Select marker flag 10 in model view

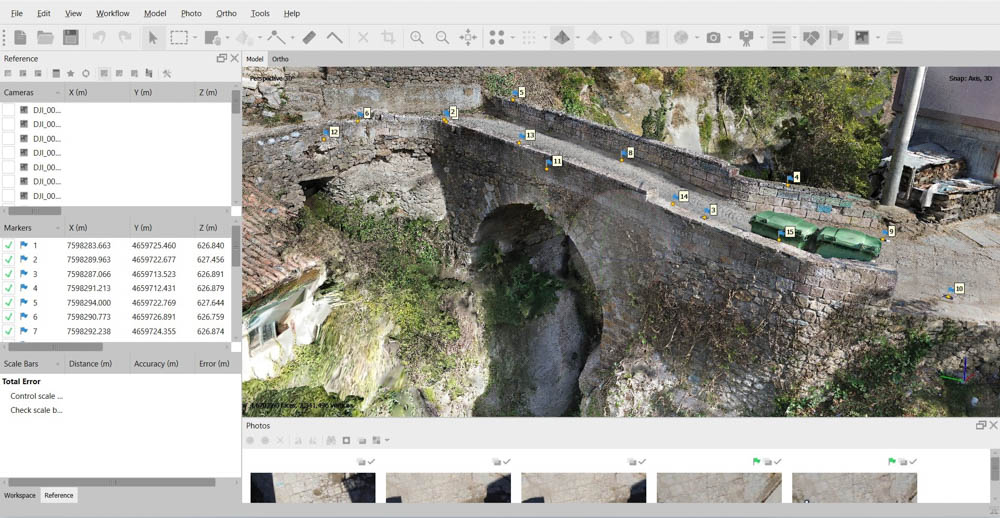click(x=951, y=292)
